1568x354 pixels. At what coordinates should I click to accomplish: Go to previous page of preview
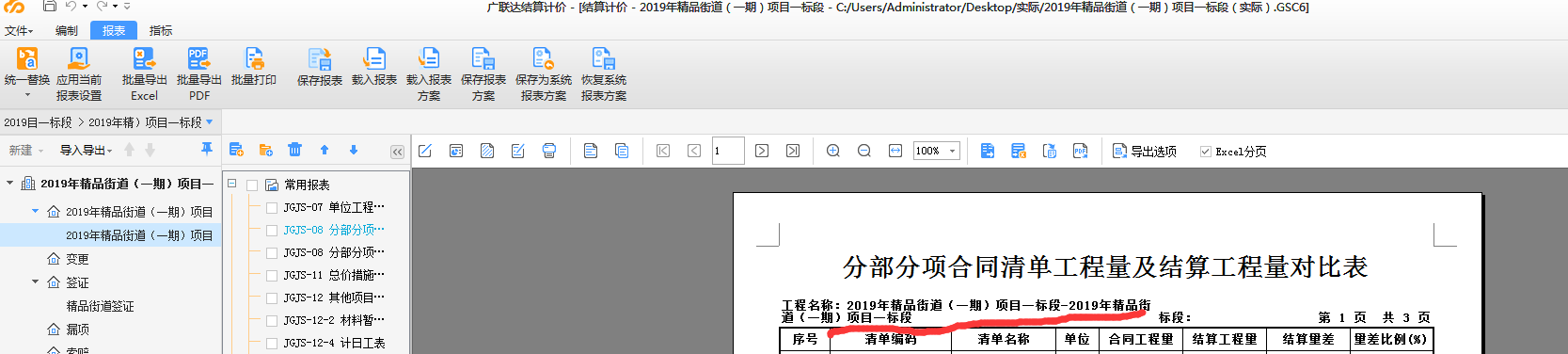coord(694,151)
